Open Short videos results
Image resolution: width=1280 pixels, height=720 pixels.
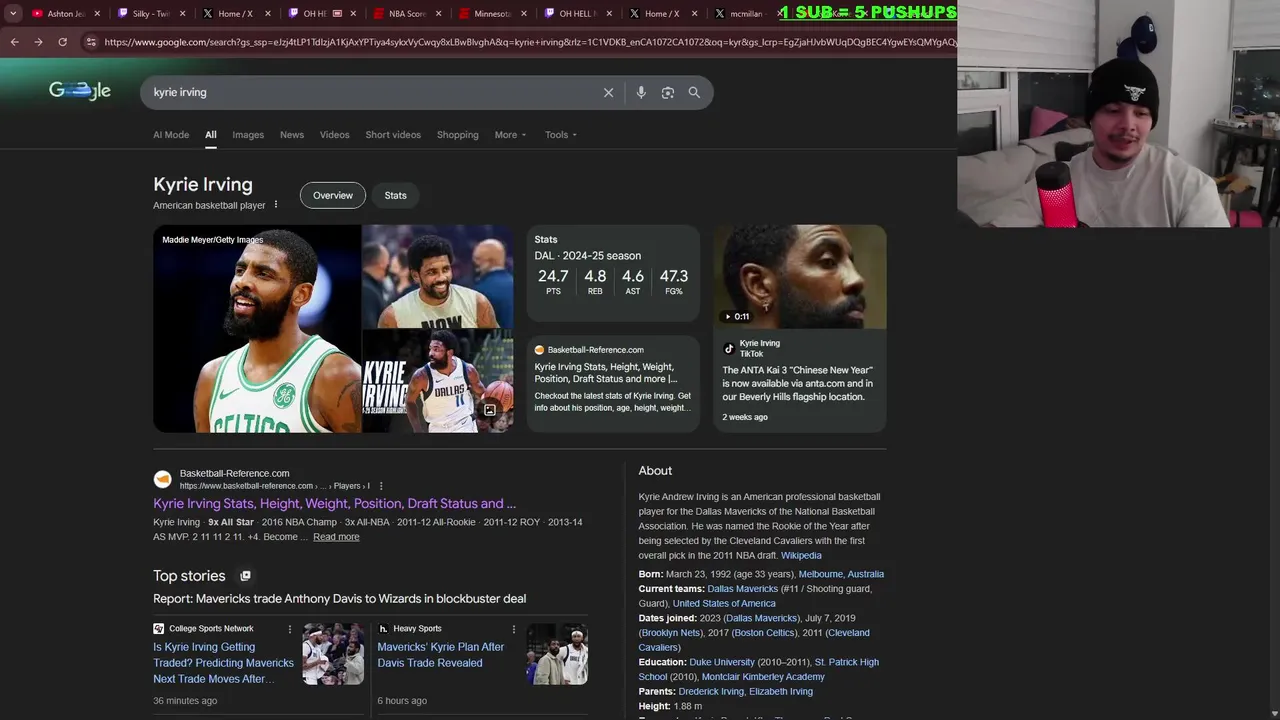pyautogui.click(x=393, y=135)
